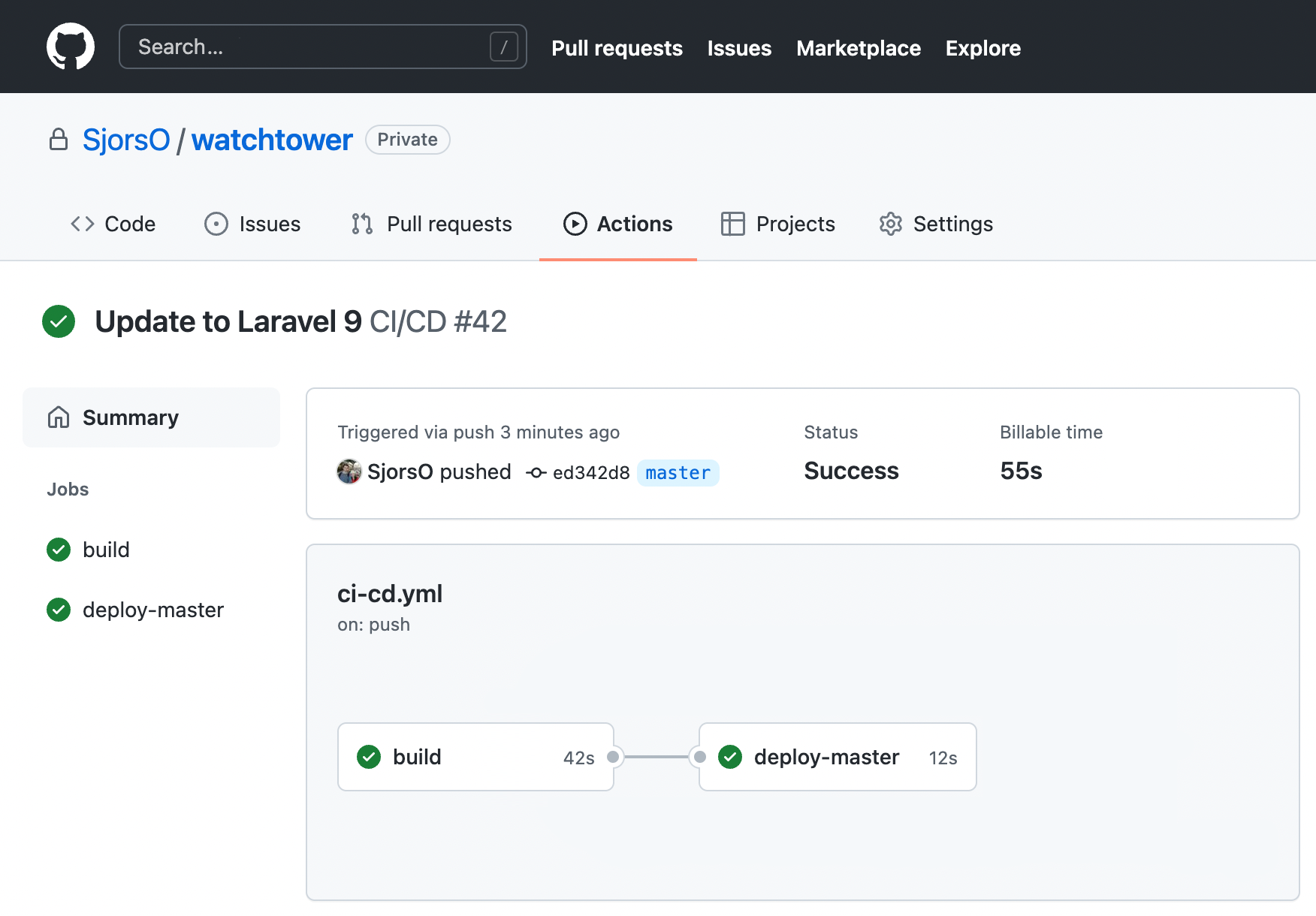This screenshot has height=916, width=1316.
Task: Open the Summary sidebar item
Action: pos(152,417)
